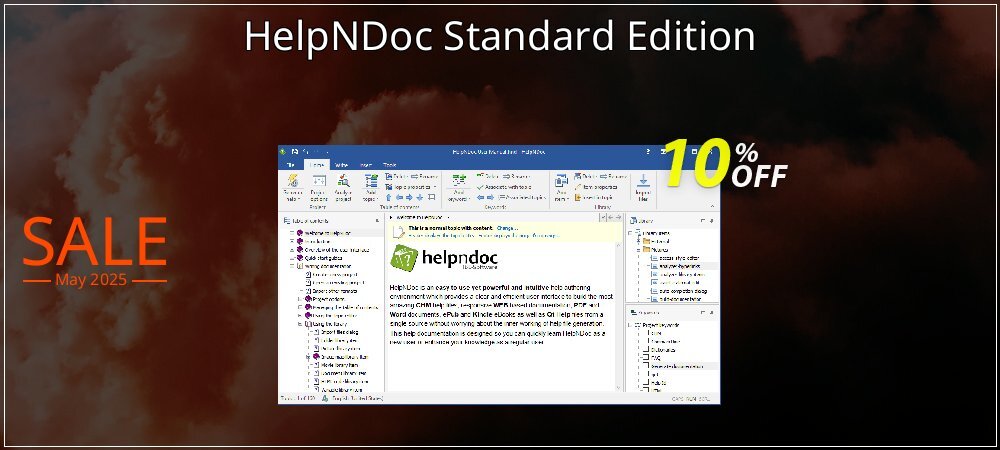Collapse the ribbon with the chevron arrow
The width and height of the screenshot is (1000, 450).
point(714,206)
